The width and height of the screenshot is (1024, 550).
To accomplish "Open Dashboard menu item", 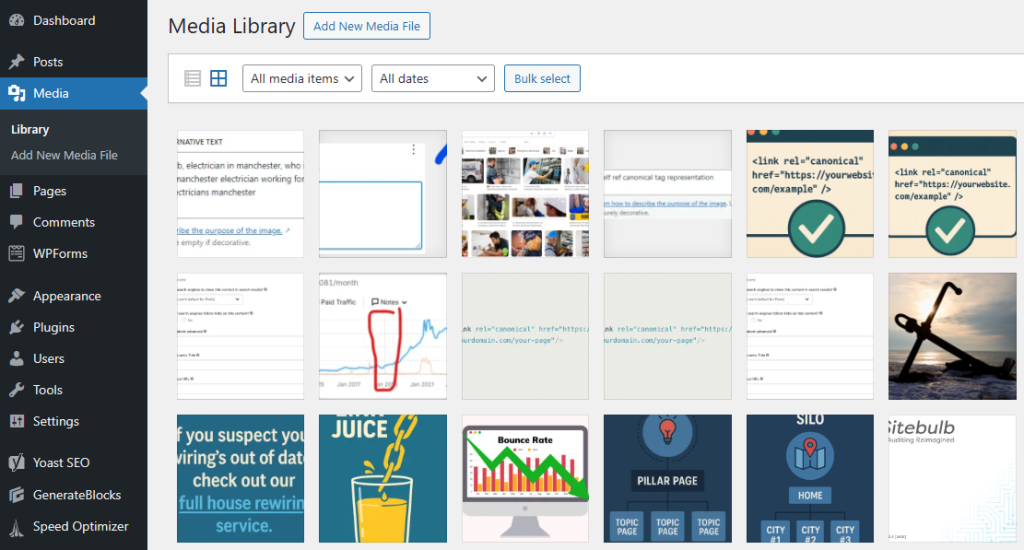I will (x=64, y=20).
